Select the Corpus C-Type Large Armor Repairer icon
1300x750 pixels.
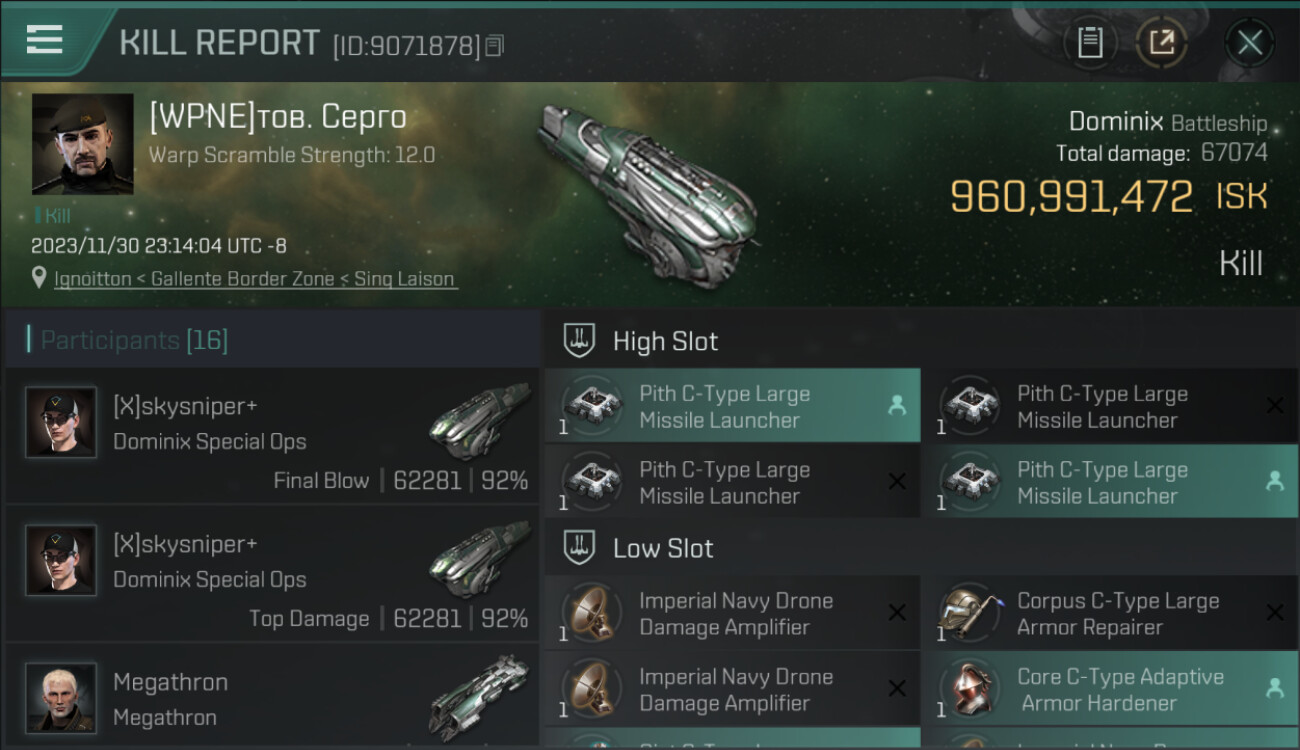tap(970, 613)
